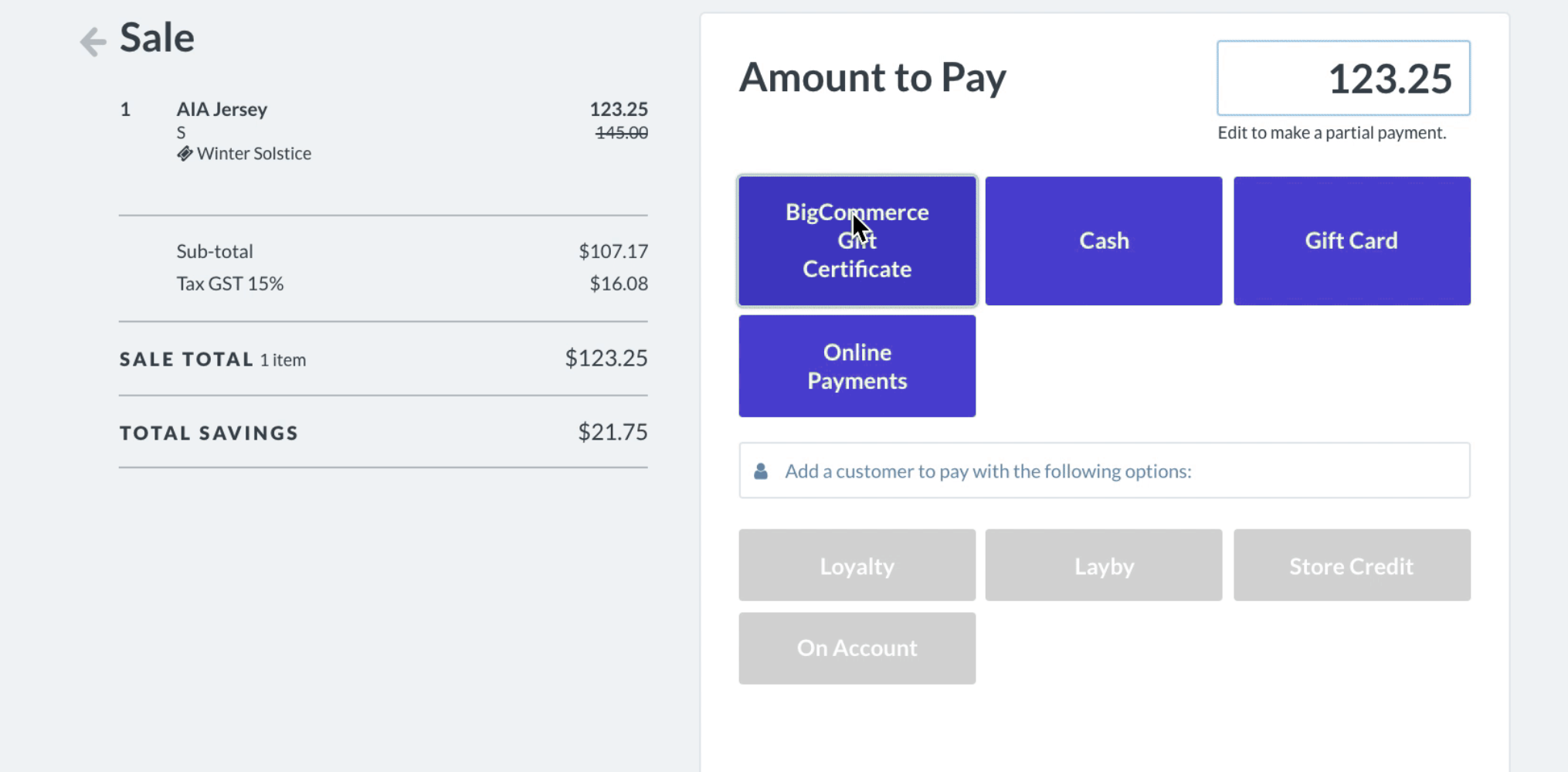Choose the On Account payment option
Image resolution: width=1568 pixels, height=772 pixels.
coord(857,648)
